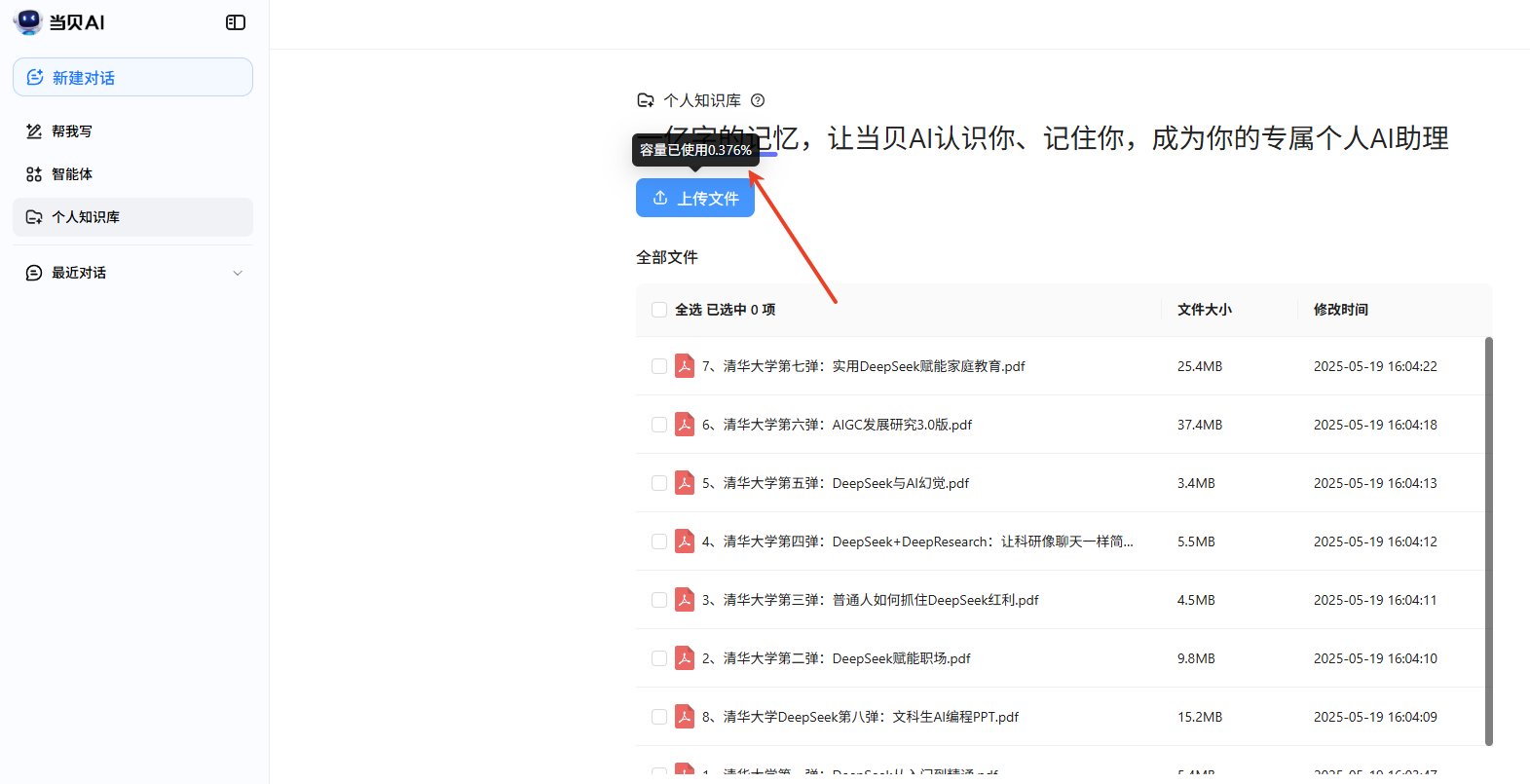Click timestamp 2025-05-19 16:04:18
The width and height of the screenshot is (1530, 784).
coord(1375,425)
